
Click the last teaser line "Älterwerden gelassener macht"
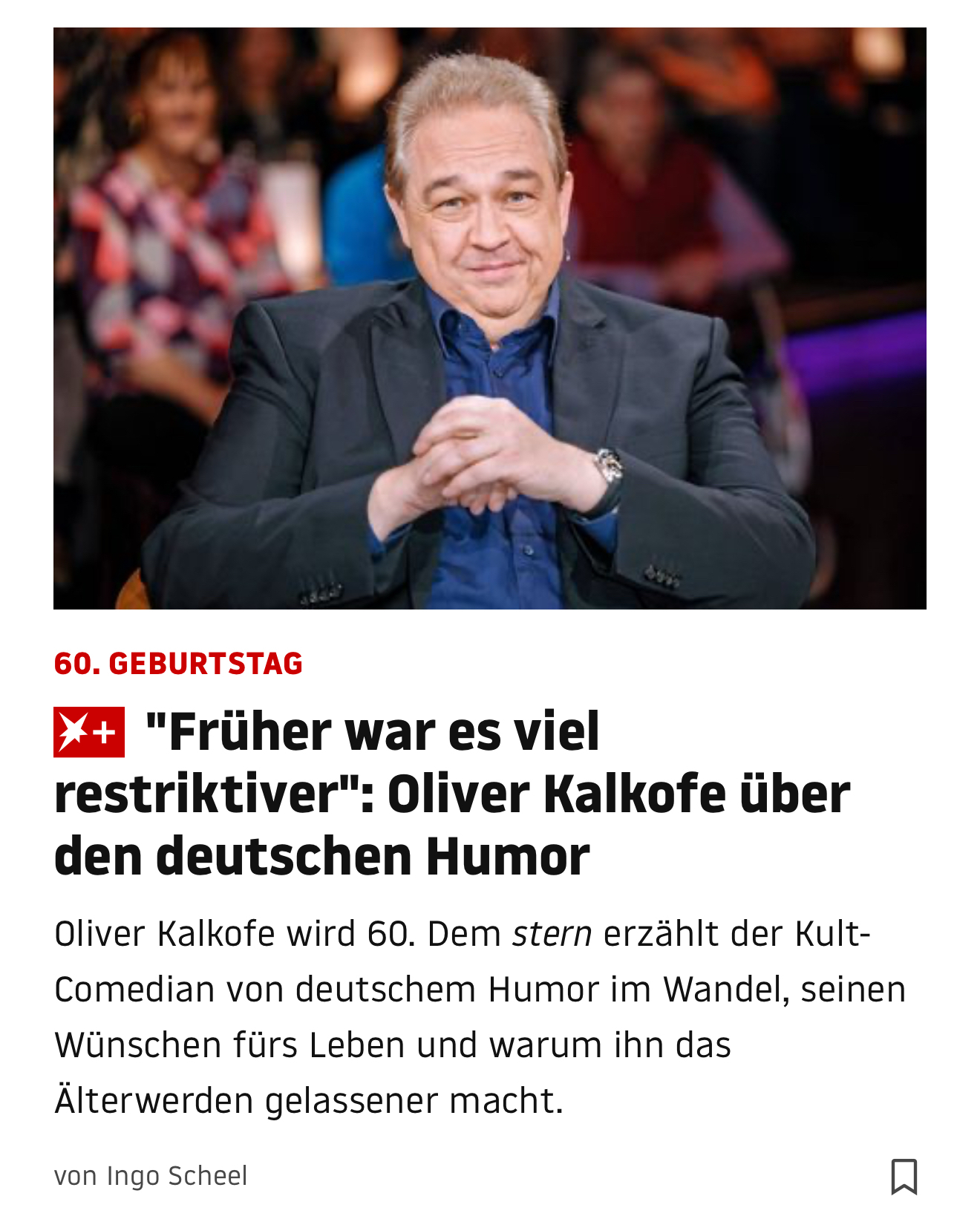[x=309, y=1100]
